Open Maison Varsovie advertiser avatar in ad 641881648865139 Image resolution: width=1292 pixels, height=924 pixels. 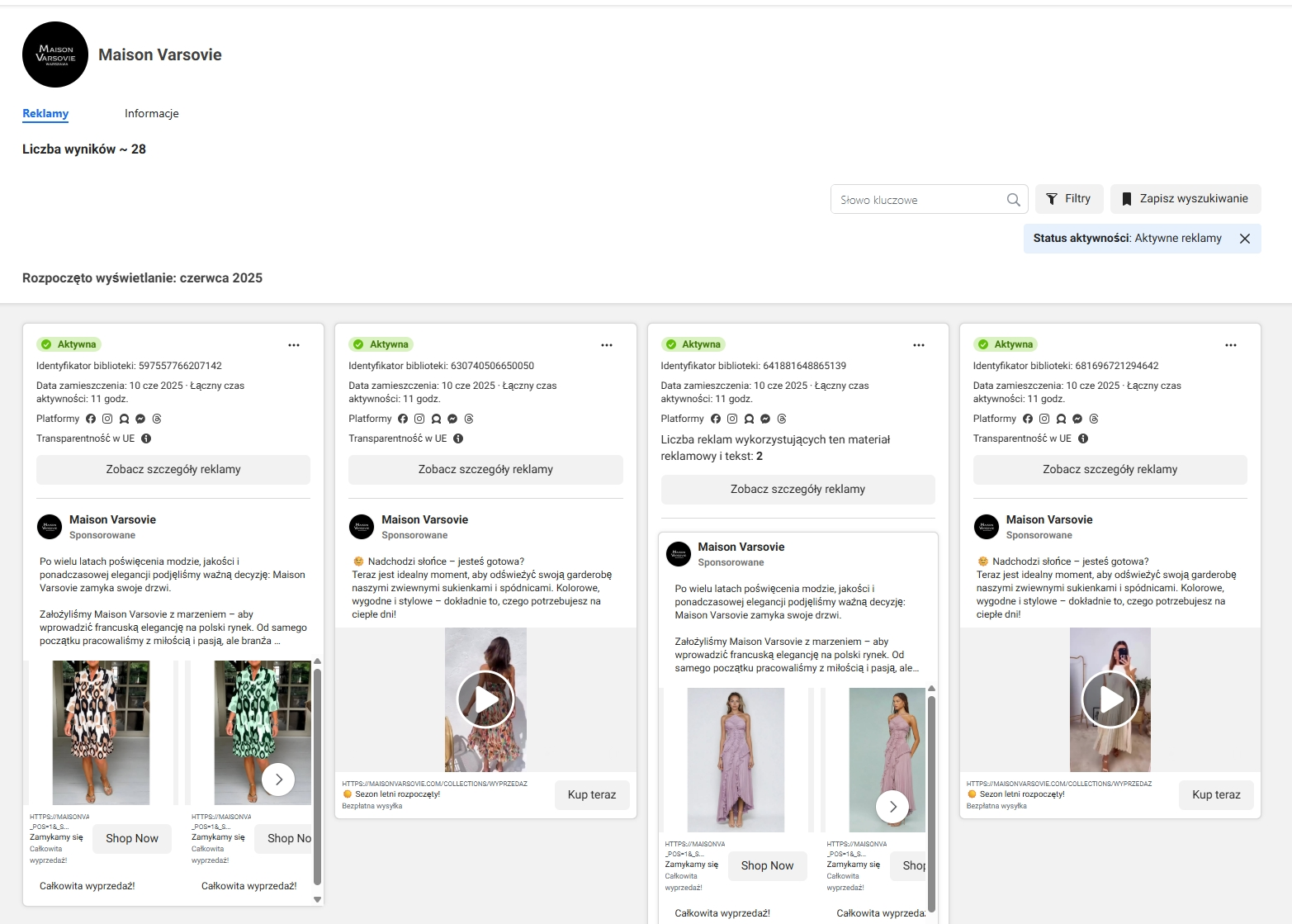click(x=679, y=554)
